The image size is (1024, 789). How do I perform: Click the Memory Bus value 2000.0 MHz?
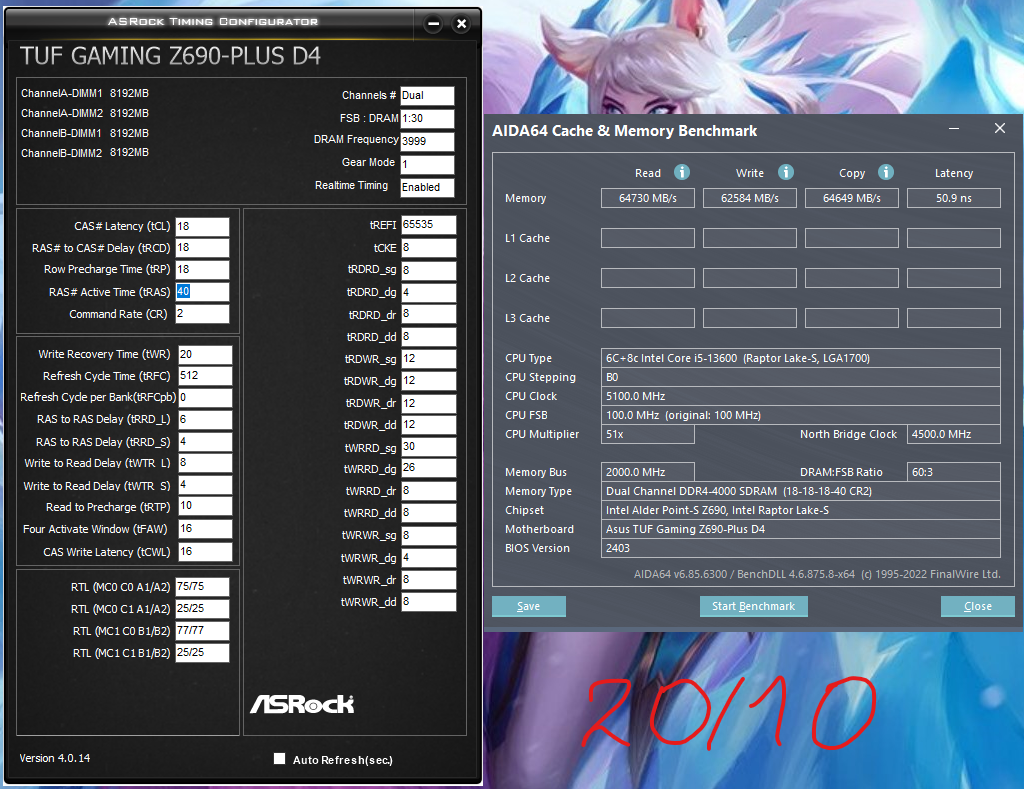(x=648, y=472)
